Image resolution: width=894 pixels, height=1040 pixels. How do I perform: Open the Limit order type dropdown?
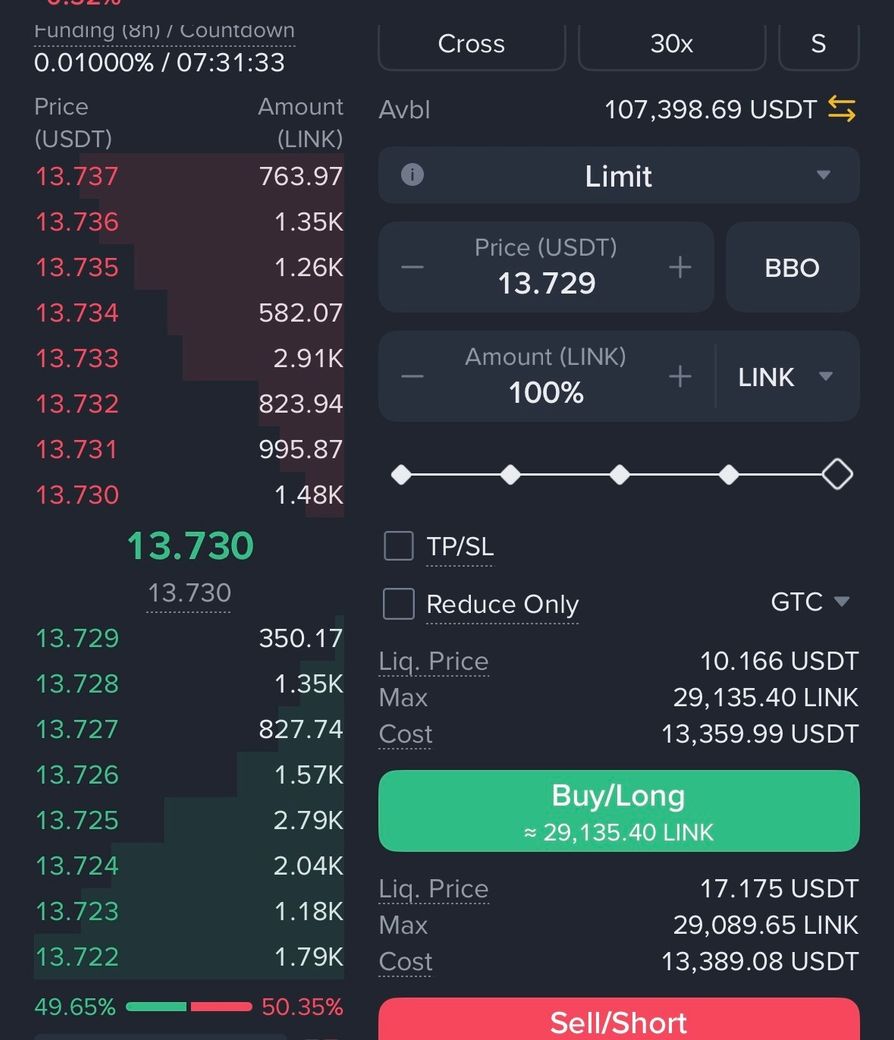[619, 176]
